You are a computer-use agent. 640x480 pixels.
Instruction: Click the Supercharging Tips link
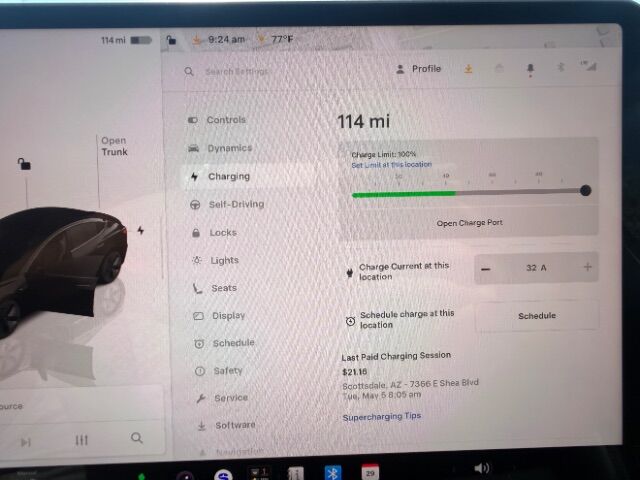click(x=382, y=417)
